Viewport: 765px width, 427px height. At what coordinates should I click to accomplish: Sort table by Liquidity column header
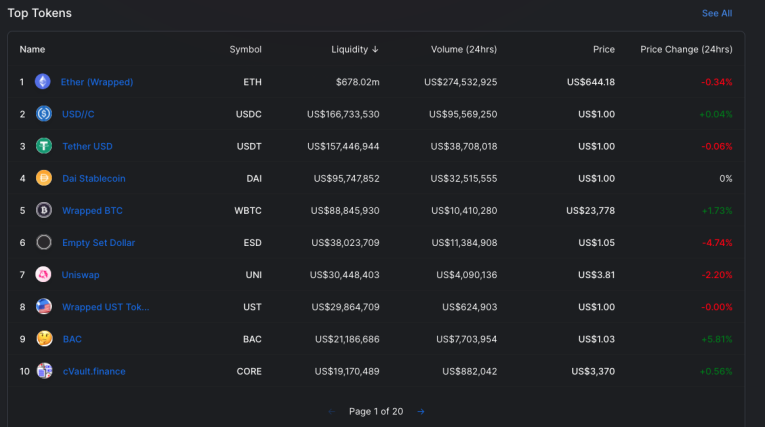coord(355,49)
